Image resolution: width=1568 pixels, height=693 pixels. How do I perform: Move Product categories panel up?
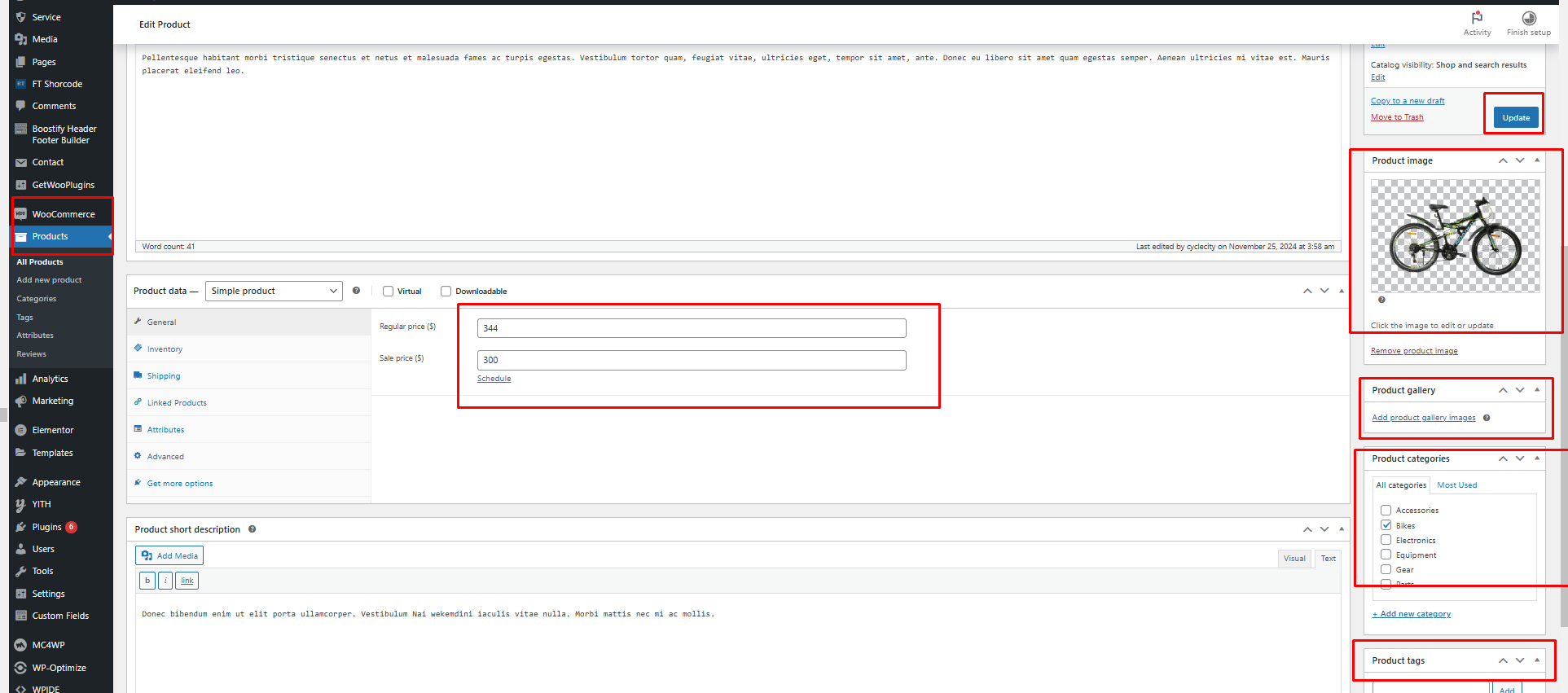[1503, 458]
